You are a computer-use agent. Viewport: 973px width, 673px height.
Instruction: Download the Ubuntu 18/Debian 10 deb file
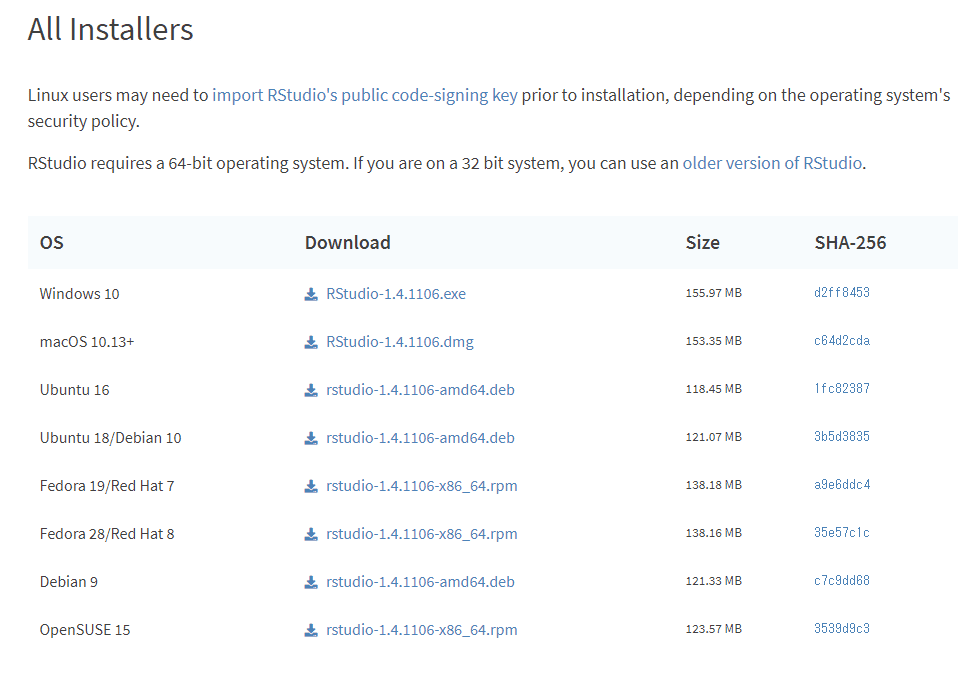point(420,438)
